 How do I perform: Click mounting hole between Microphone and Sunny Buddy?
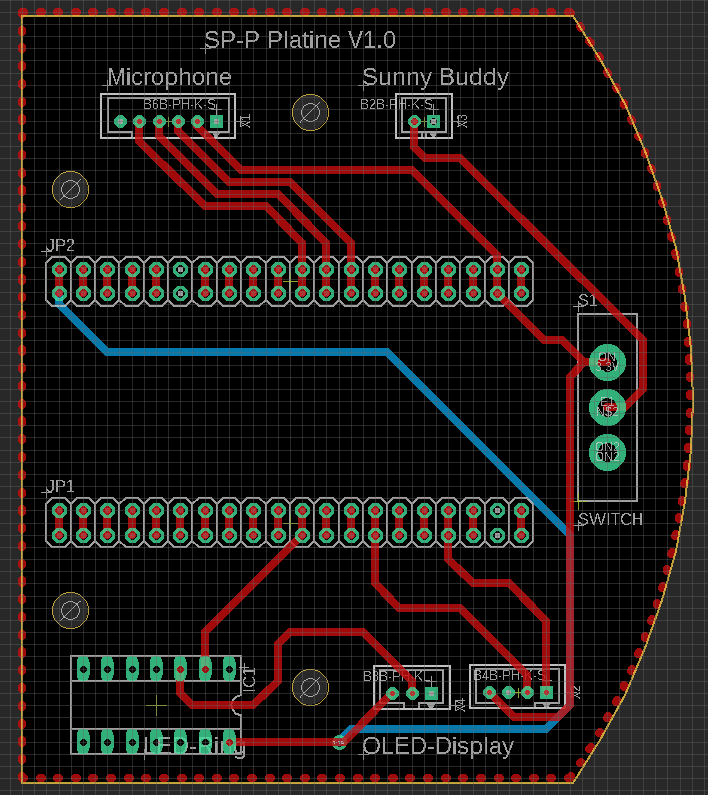(309, 111)
